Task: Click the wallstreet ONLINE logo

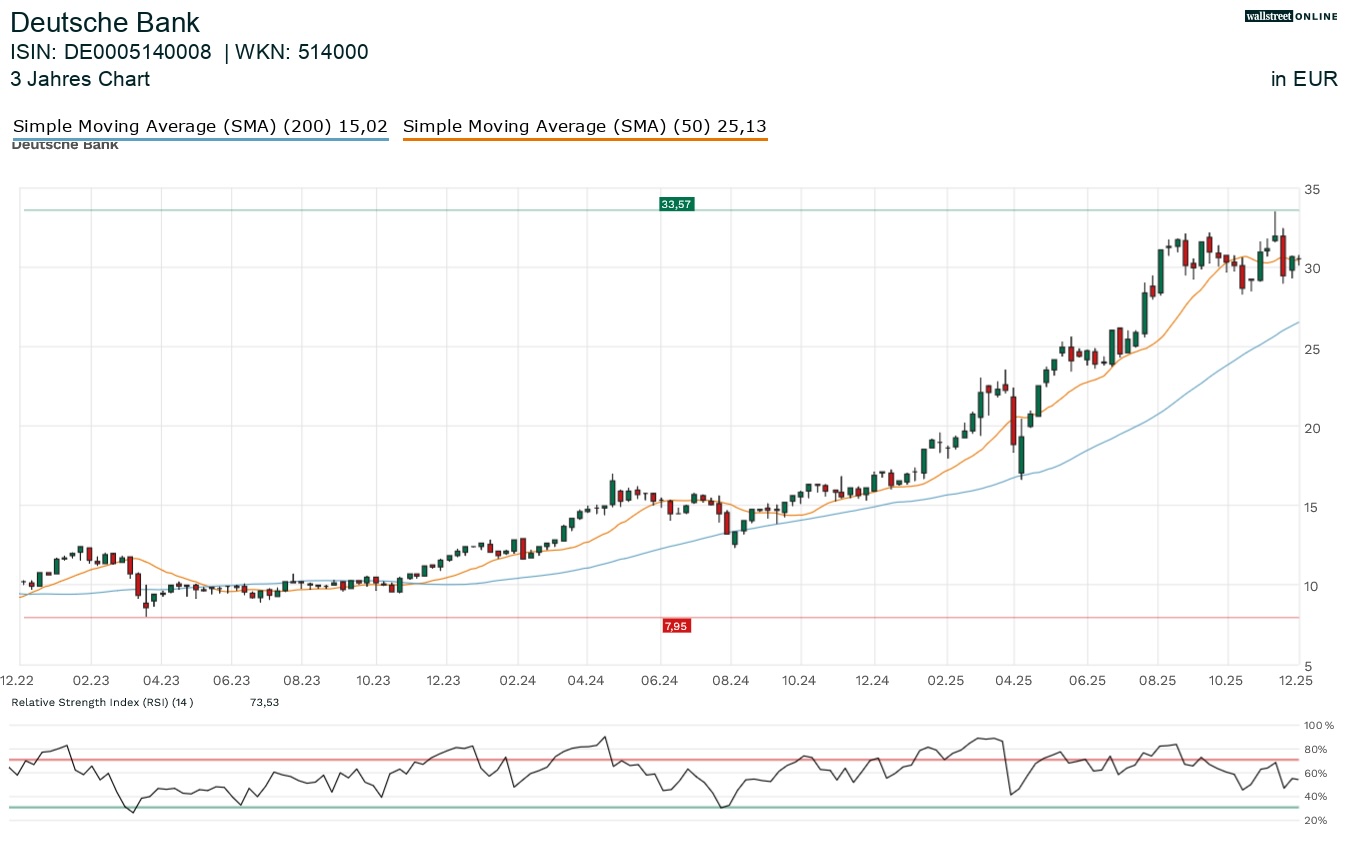Action: pos(1291,16)
